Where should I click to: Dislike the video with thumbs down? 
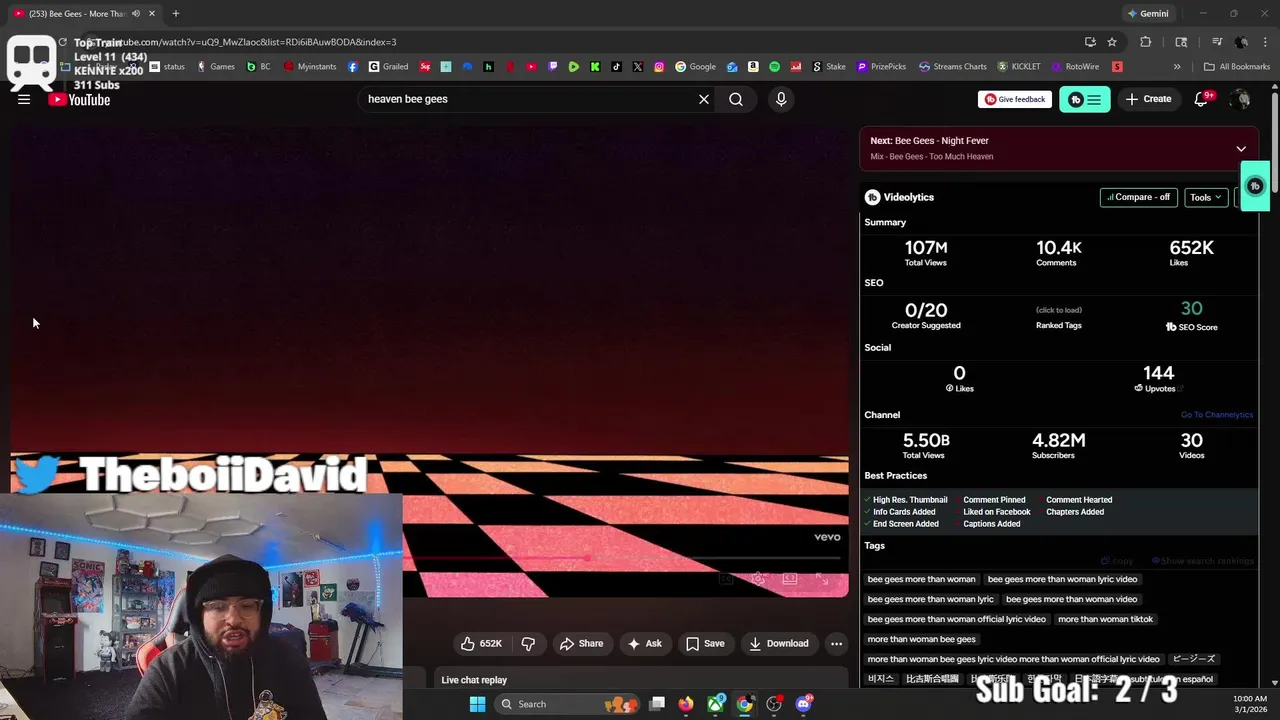coord(528,644)
